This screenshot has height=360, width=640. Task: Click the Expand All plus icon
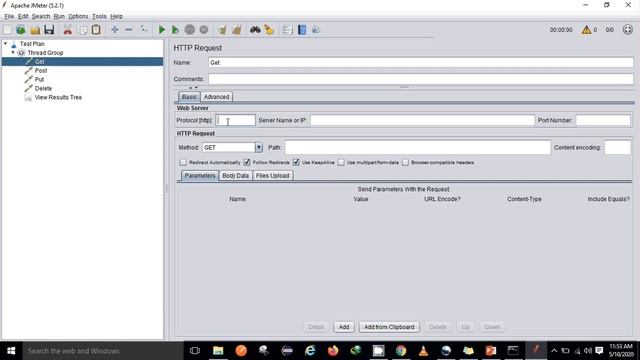pos(115,30)
